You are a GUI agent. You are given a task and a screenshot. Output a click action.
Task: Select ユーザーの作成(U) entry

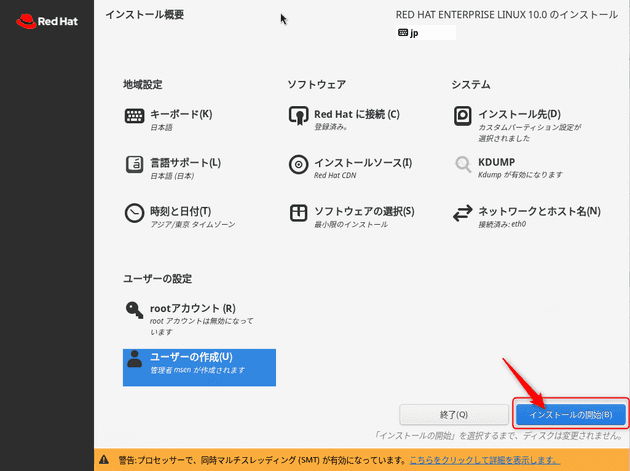[x=199, y=367]
